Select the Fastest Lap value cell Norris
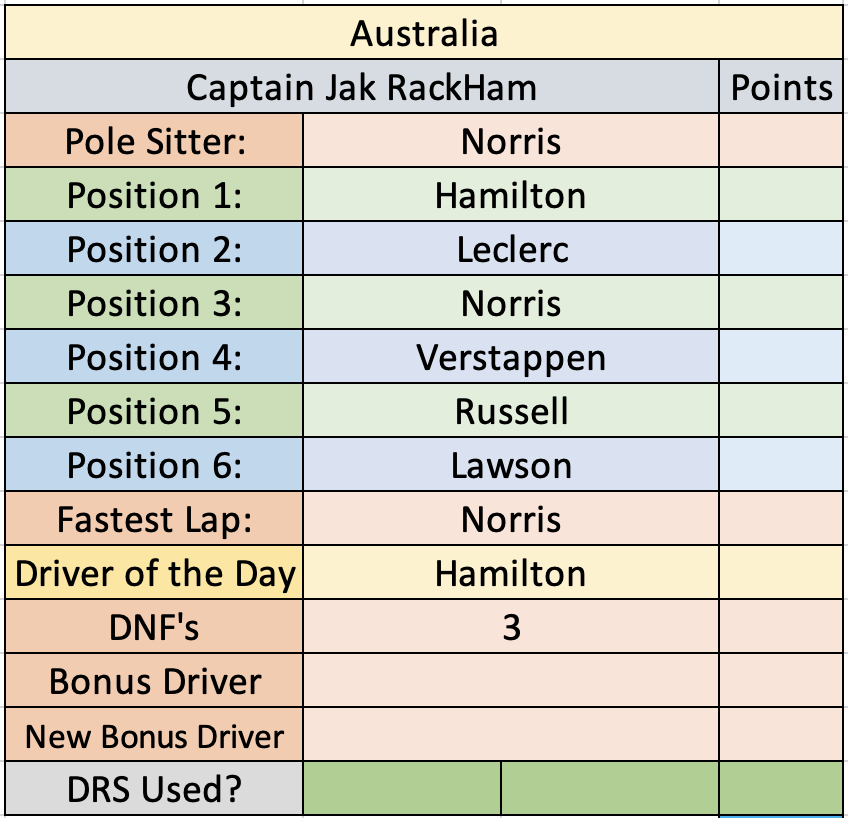This screenshot has height=818, width=848. click(x=511, y=519)
